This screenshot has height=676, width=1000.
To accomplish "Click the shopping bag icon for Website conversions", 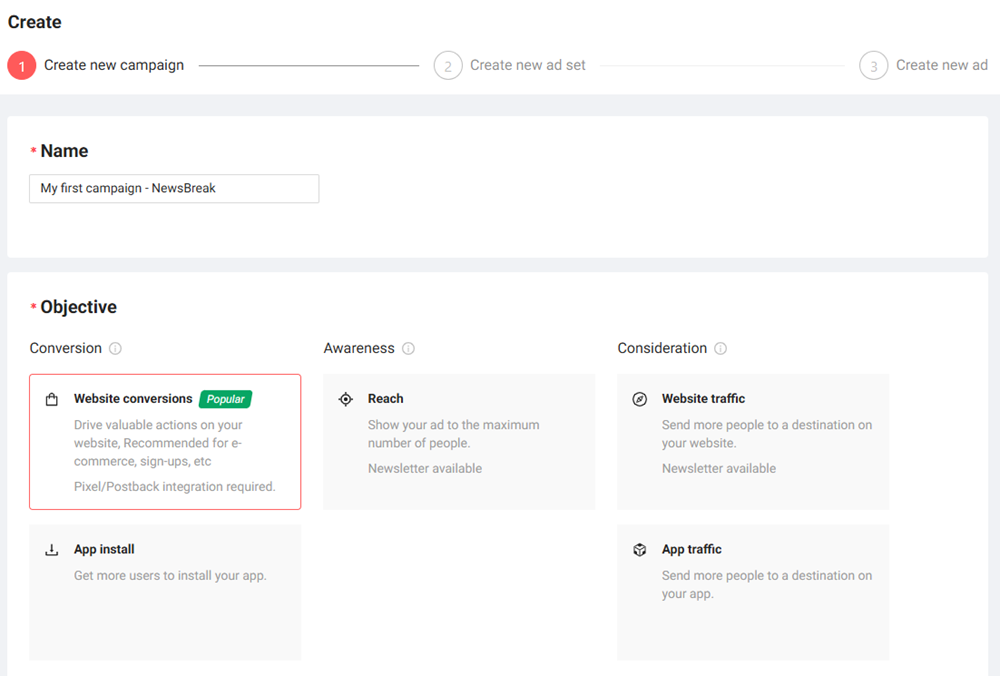I will 52,400.
